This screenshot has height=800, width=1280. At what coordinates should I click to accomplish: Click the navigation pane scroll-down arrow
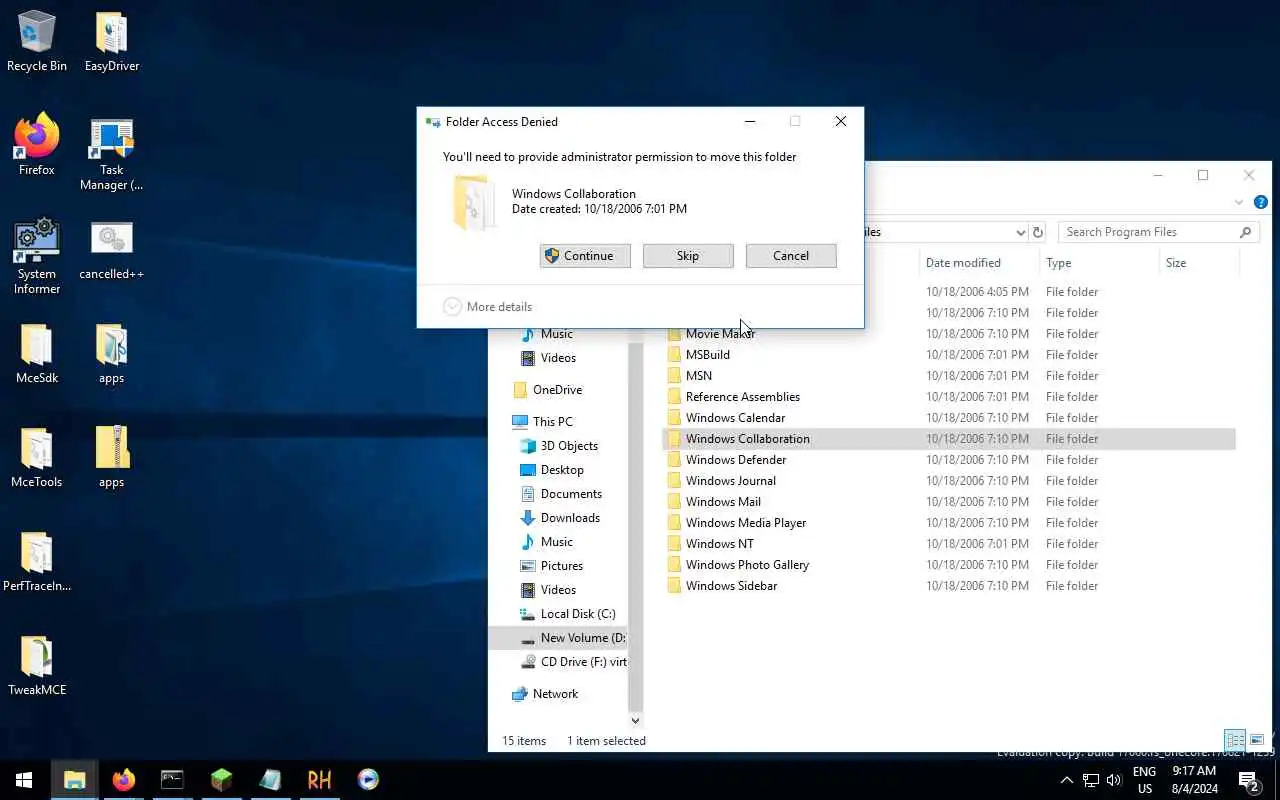[x=635, y=720]
